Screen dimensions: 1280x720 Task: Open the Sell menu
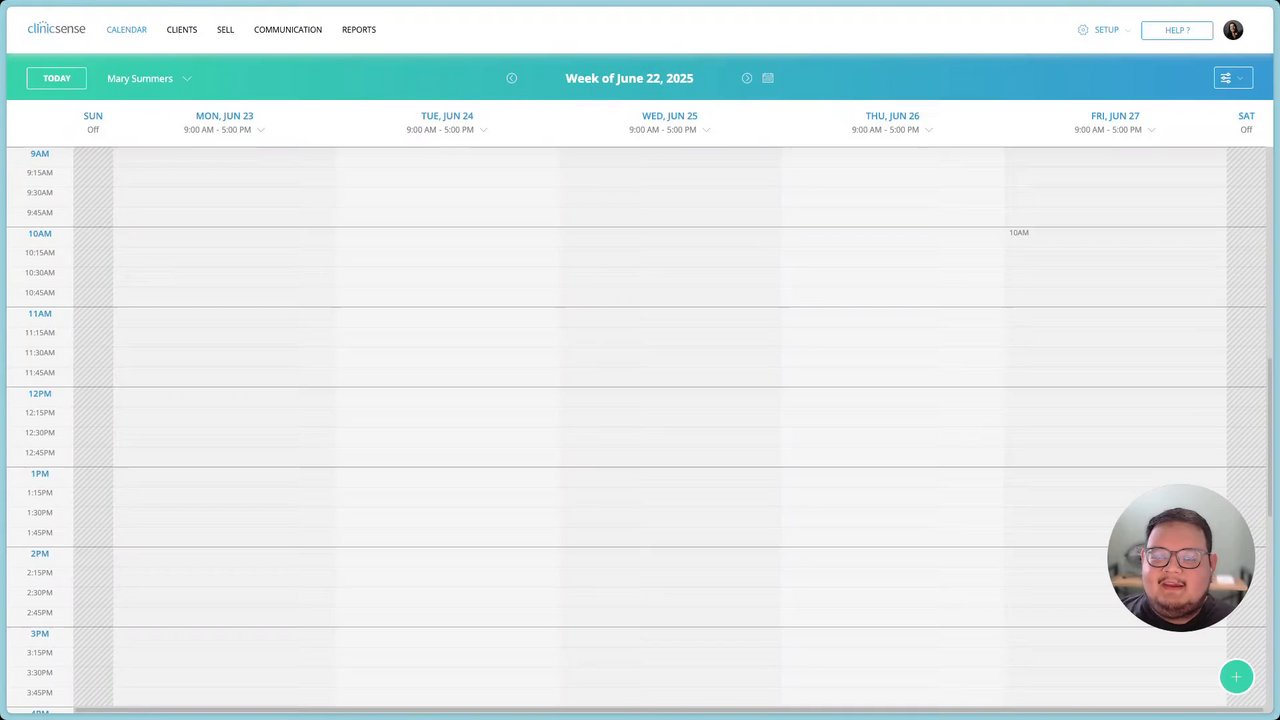point(225,30)
